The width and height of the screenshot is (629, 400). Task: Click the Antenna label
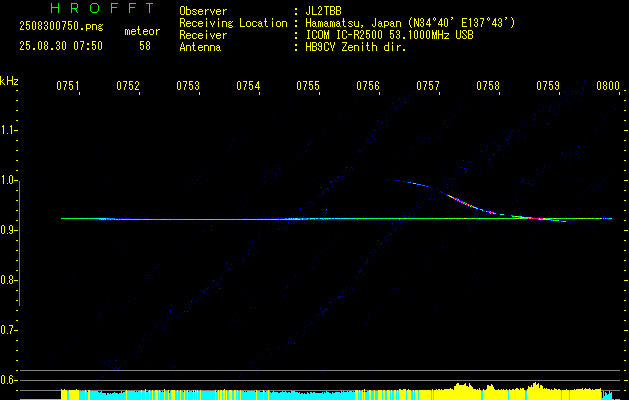pos(200,47)
